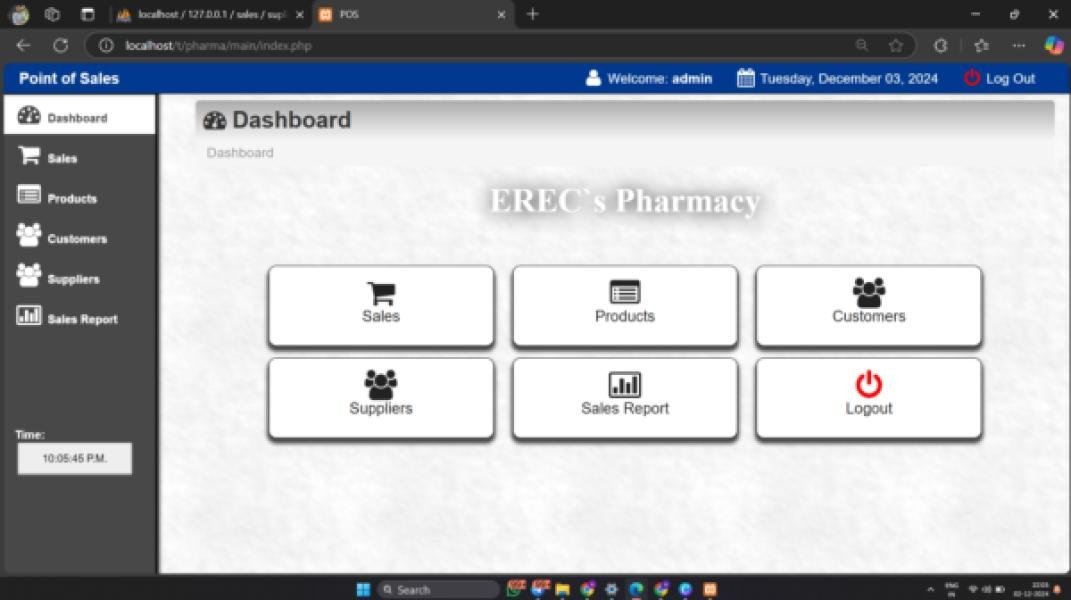Open Sales Report via the bar chart icon
The image size is (1071, 600).
tap(27, 316)
